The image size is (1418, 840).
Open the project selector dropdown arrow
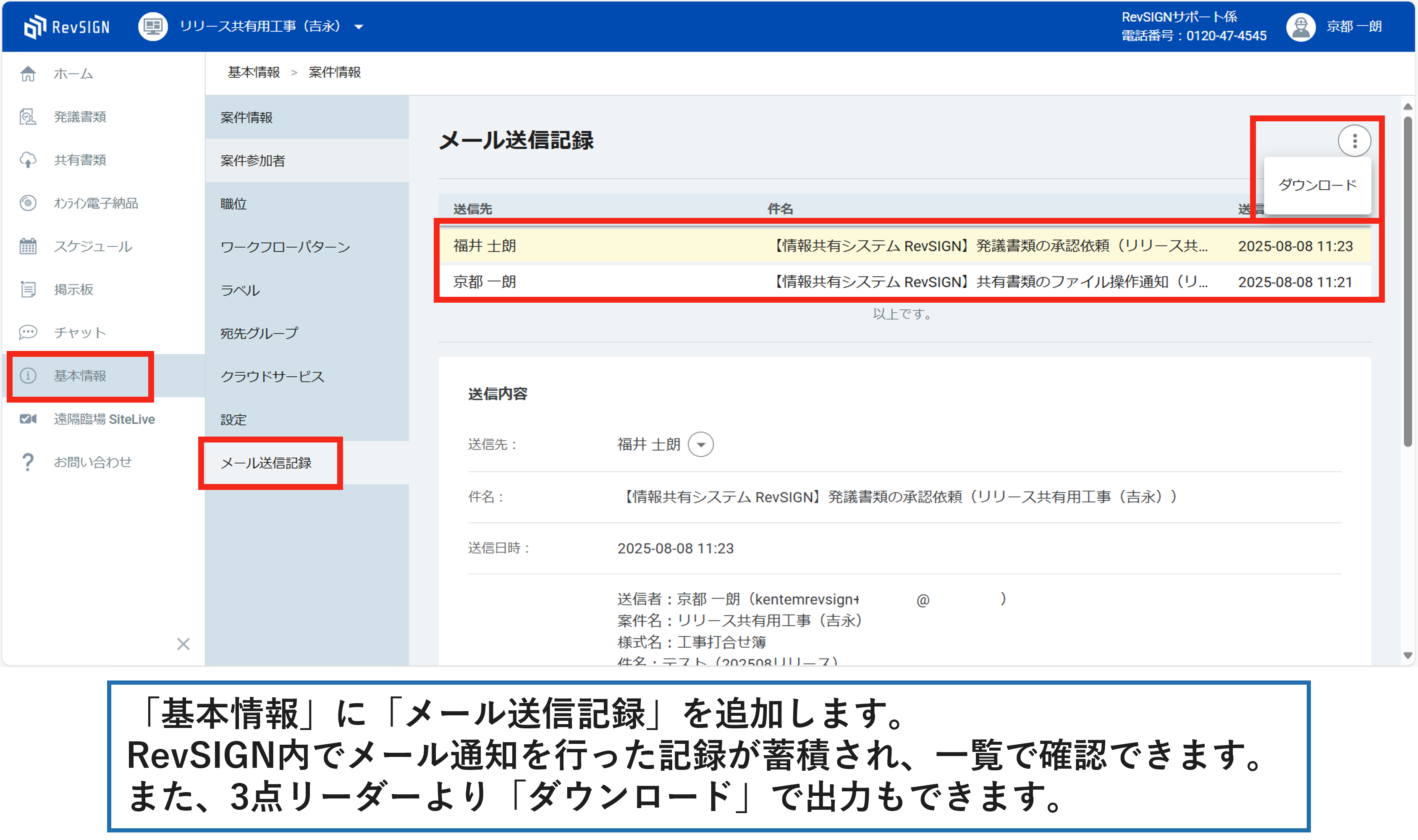click(358, 26)
